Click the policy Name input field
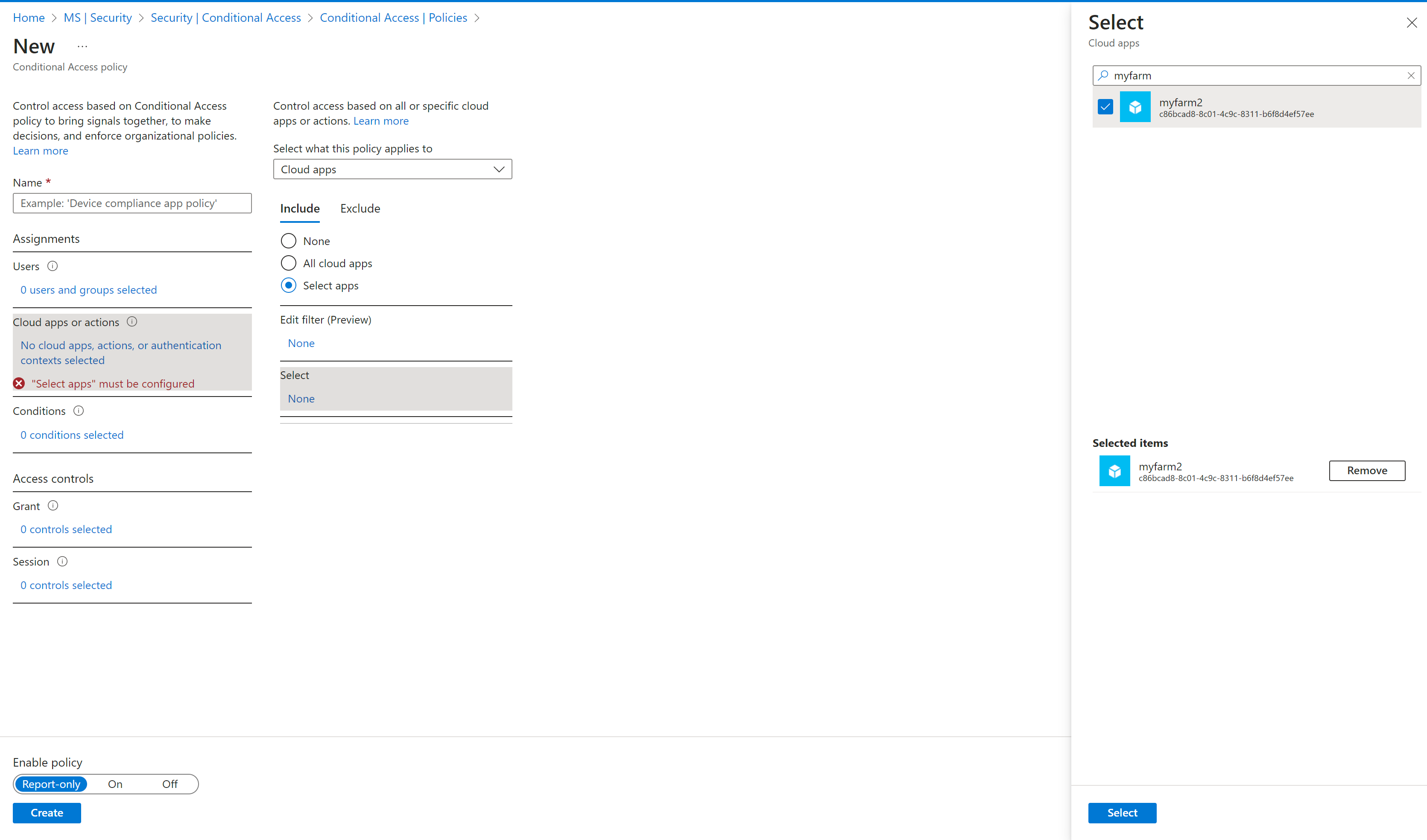The height and width of the screenshot is (840, 1427). pos(132,203)
